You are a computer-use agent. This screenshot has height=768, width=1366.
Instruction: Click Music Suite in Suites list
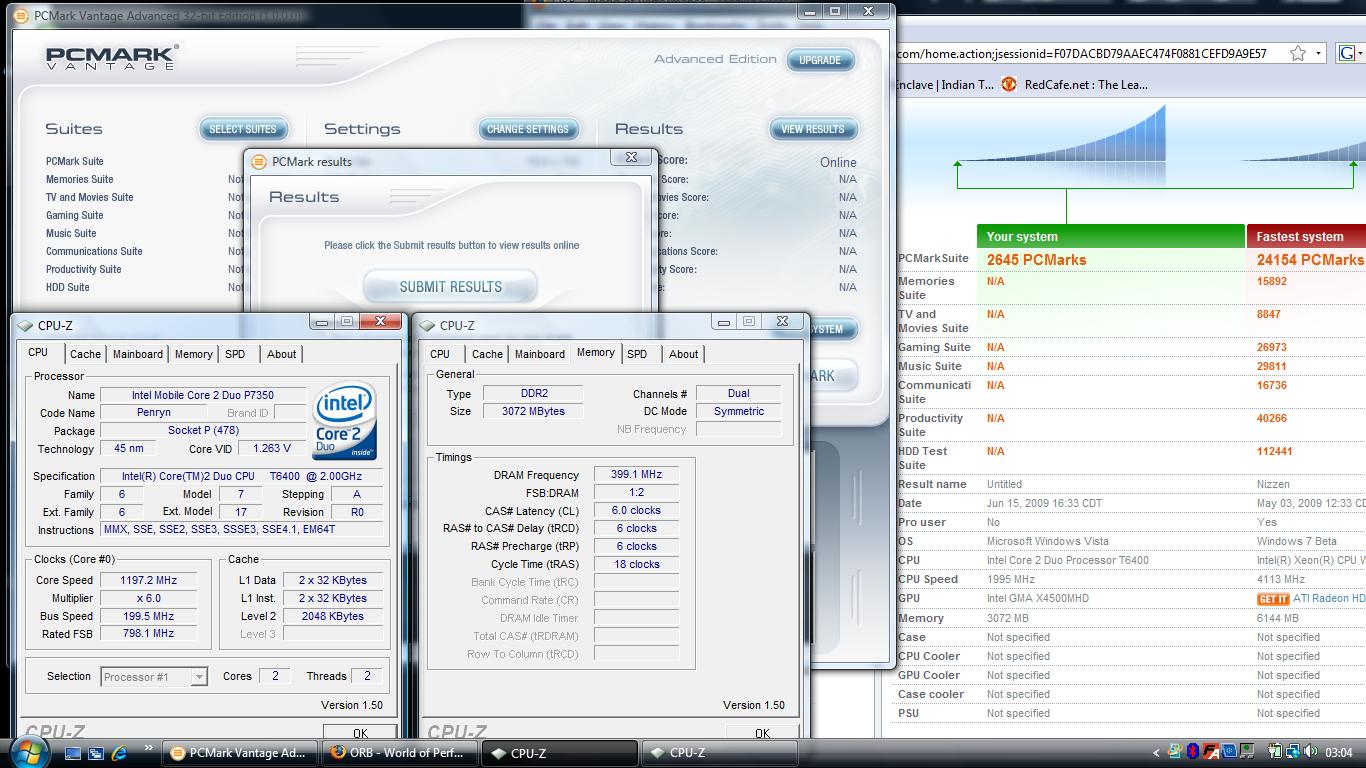pyautogui.click(x=71, y=233)
